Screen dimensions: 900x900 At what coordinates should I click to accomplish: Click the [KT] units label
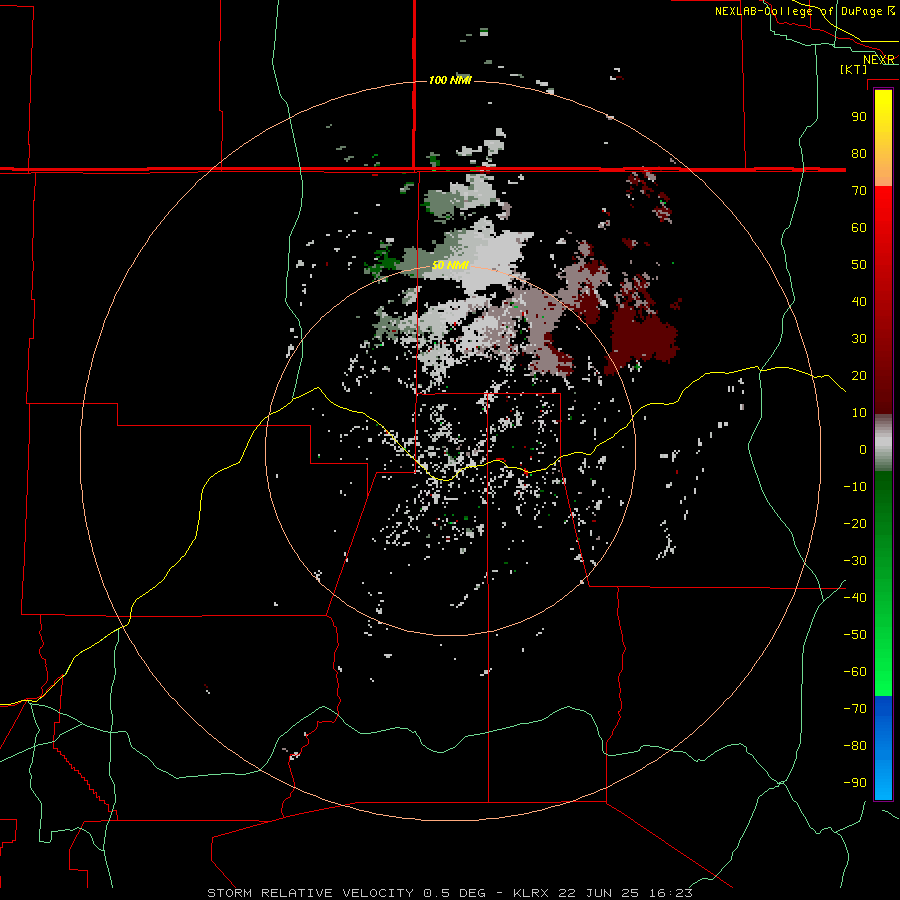pyautogui.click(x=854, y=69)
